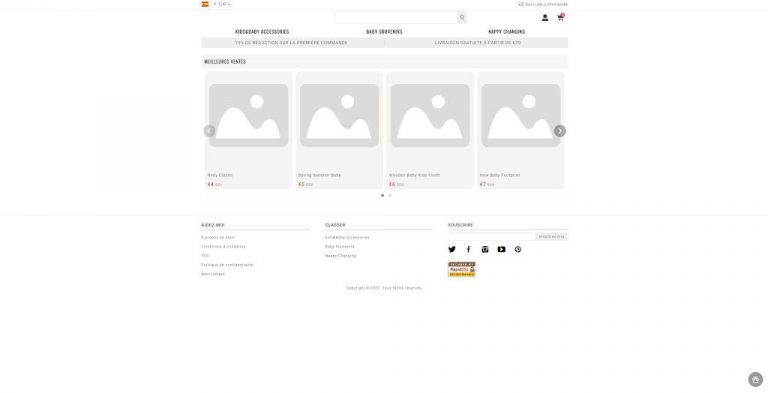Open Kids&Baby Accessories menu
768x393 pixels.
point(262,31)
